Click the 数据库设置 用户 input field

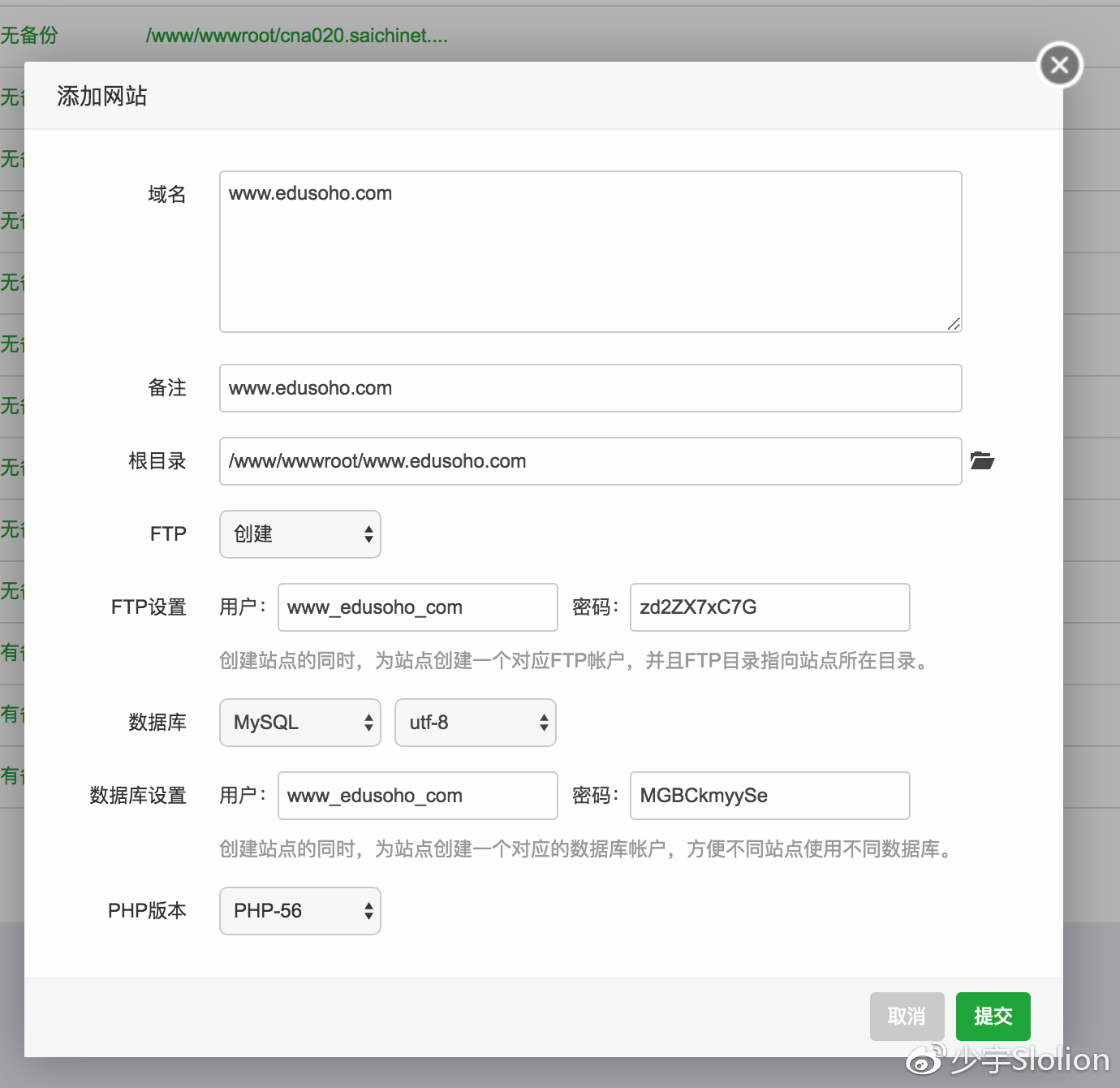(x=418, y=796)
